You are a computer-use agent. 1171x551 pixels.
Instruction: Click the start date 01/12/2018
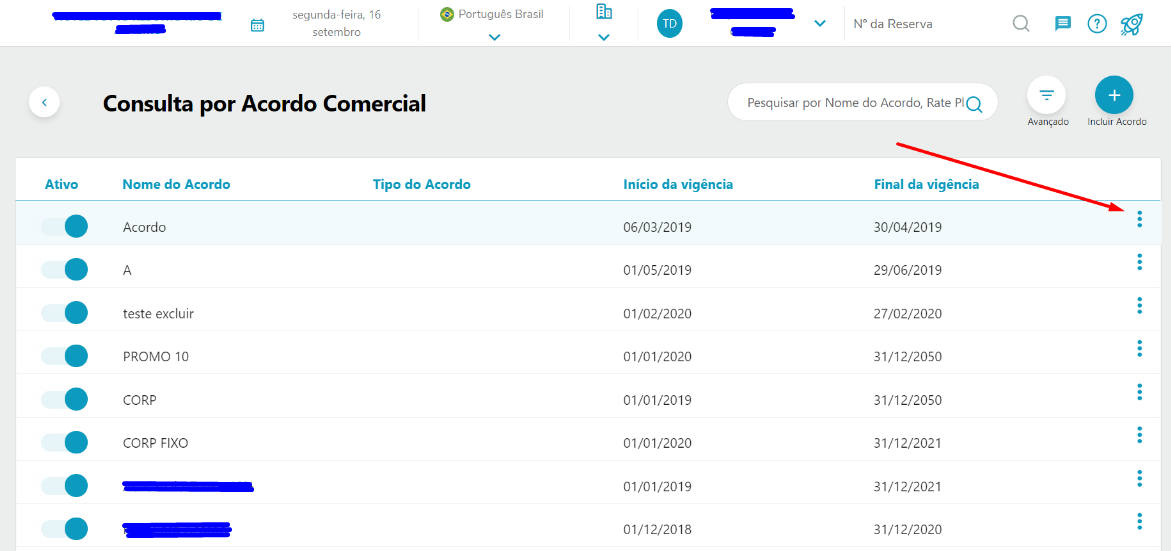coord(658,530)
